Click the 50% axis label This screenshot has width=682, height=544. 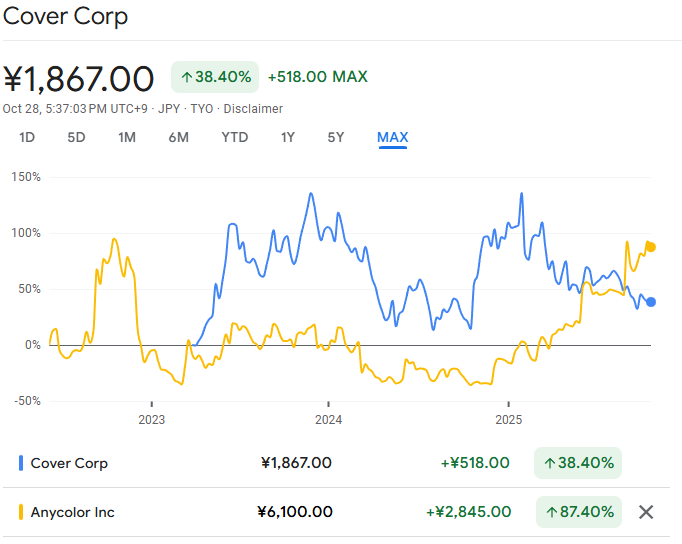30,289
